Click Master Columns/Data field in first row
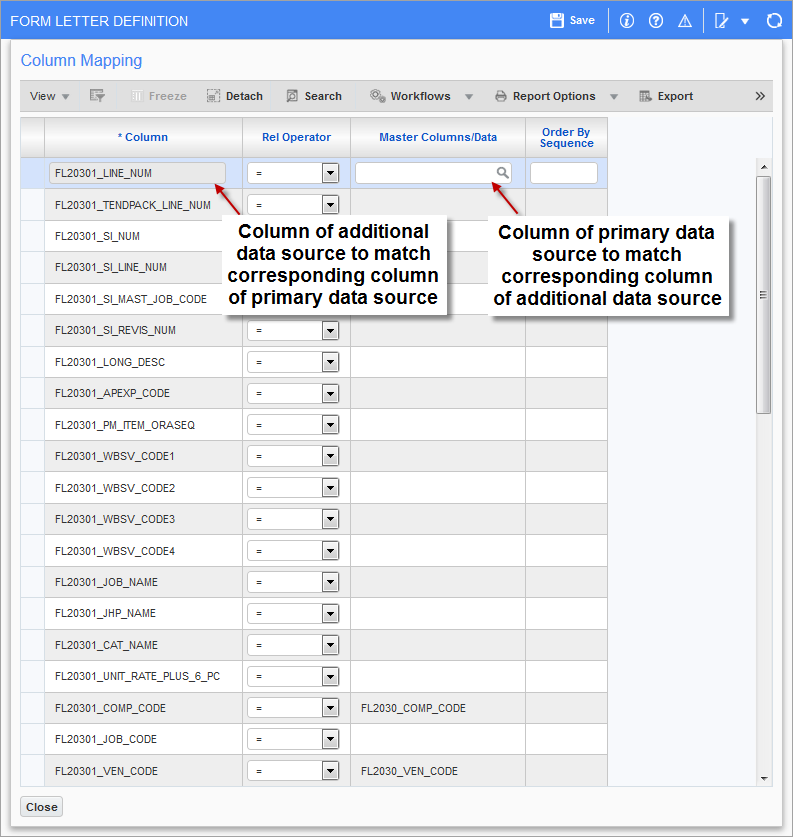The height and width of the screenshot is (837, 793). pyautogui.click(x=433, y=173)
